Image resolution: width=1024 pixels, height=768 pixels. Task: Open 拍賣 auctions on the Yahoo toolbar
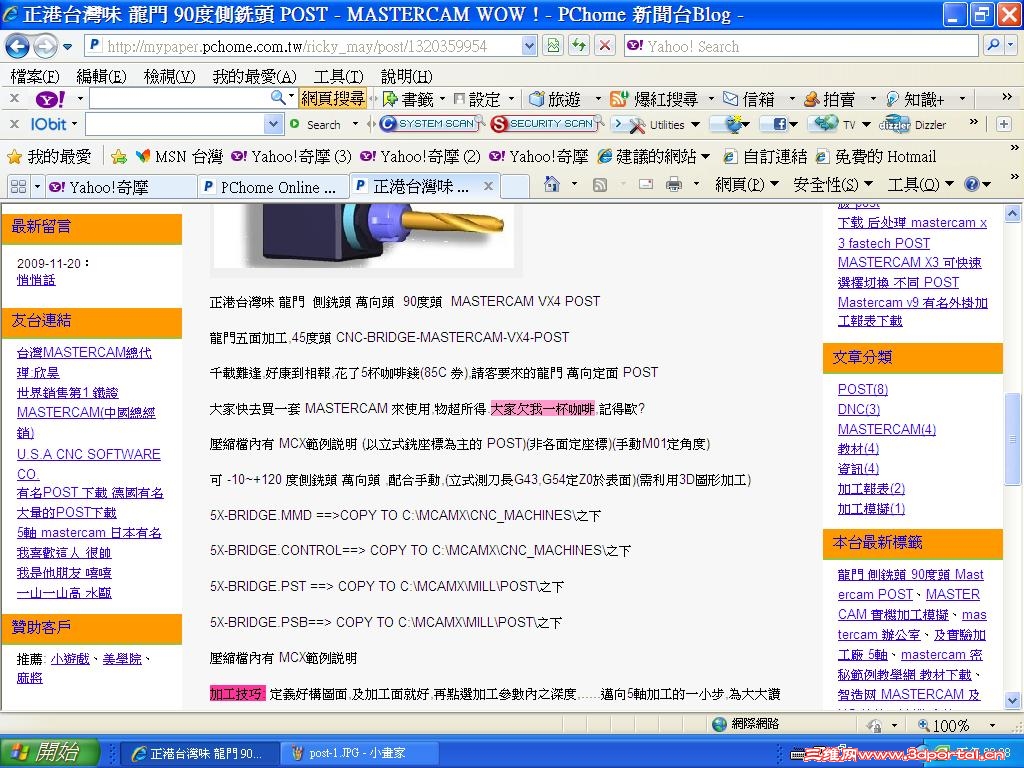tap(830, 99)
